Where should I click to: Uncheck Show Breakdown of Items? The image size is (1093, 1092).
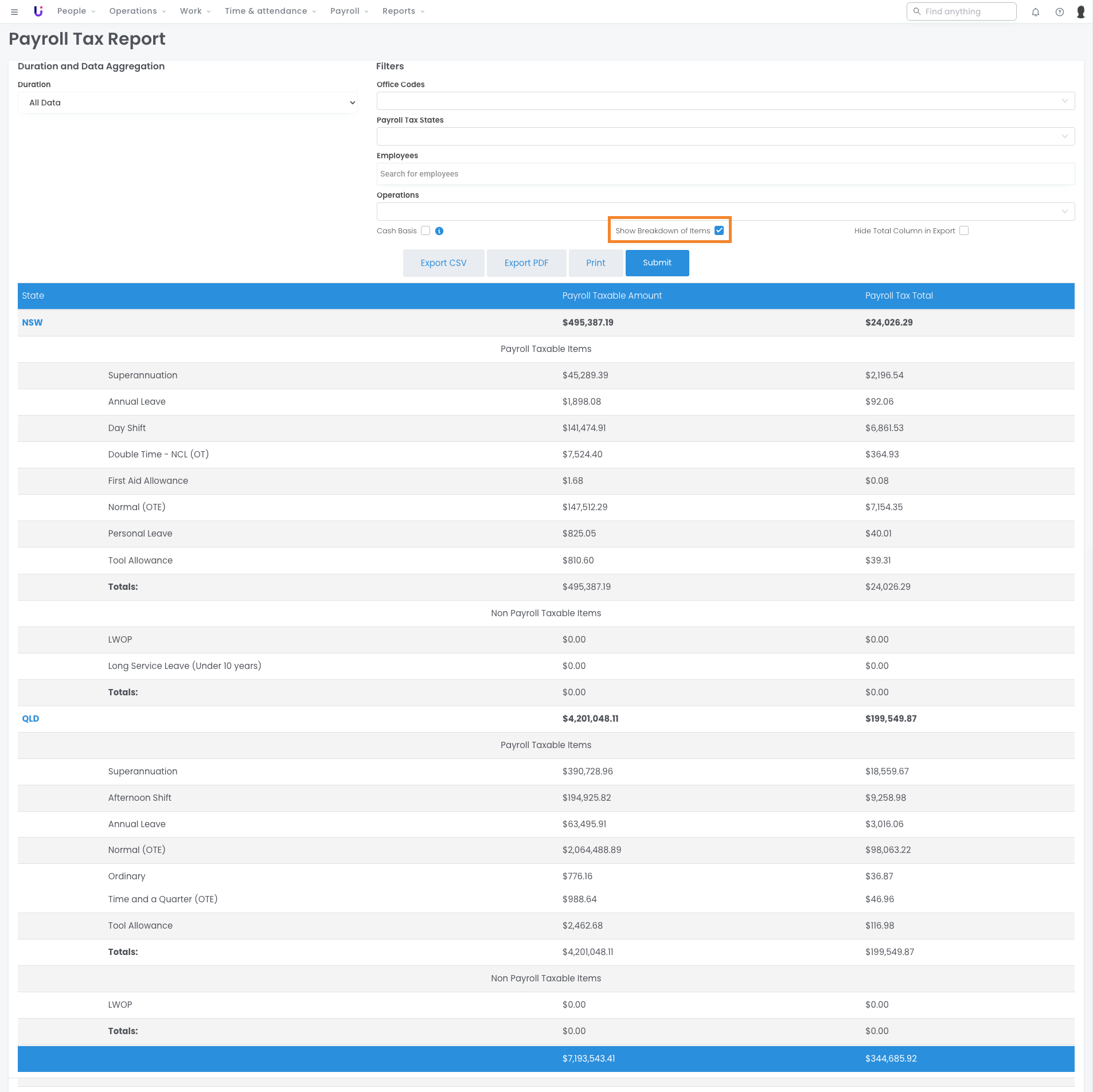click(719, 230)
